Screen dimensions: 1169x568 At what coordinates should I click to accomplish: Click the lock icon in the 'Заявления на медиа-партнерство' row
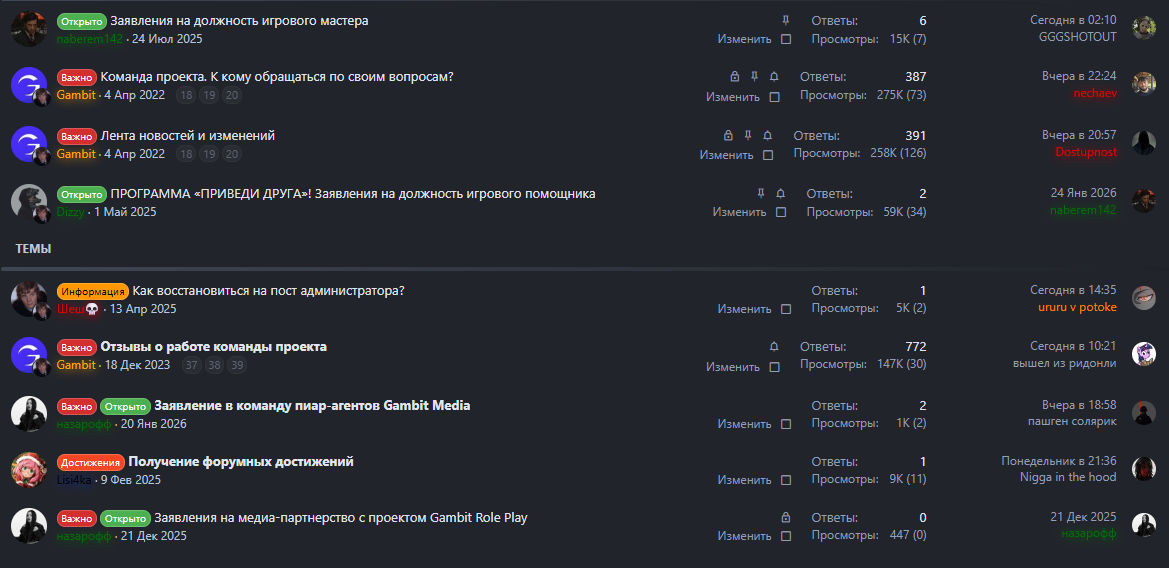(x=785, y=518)
